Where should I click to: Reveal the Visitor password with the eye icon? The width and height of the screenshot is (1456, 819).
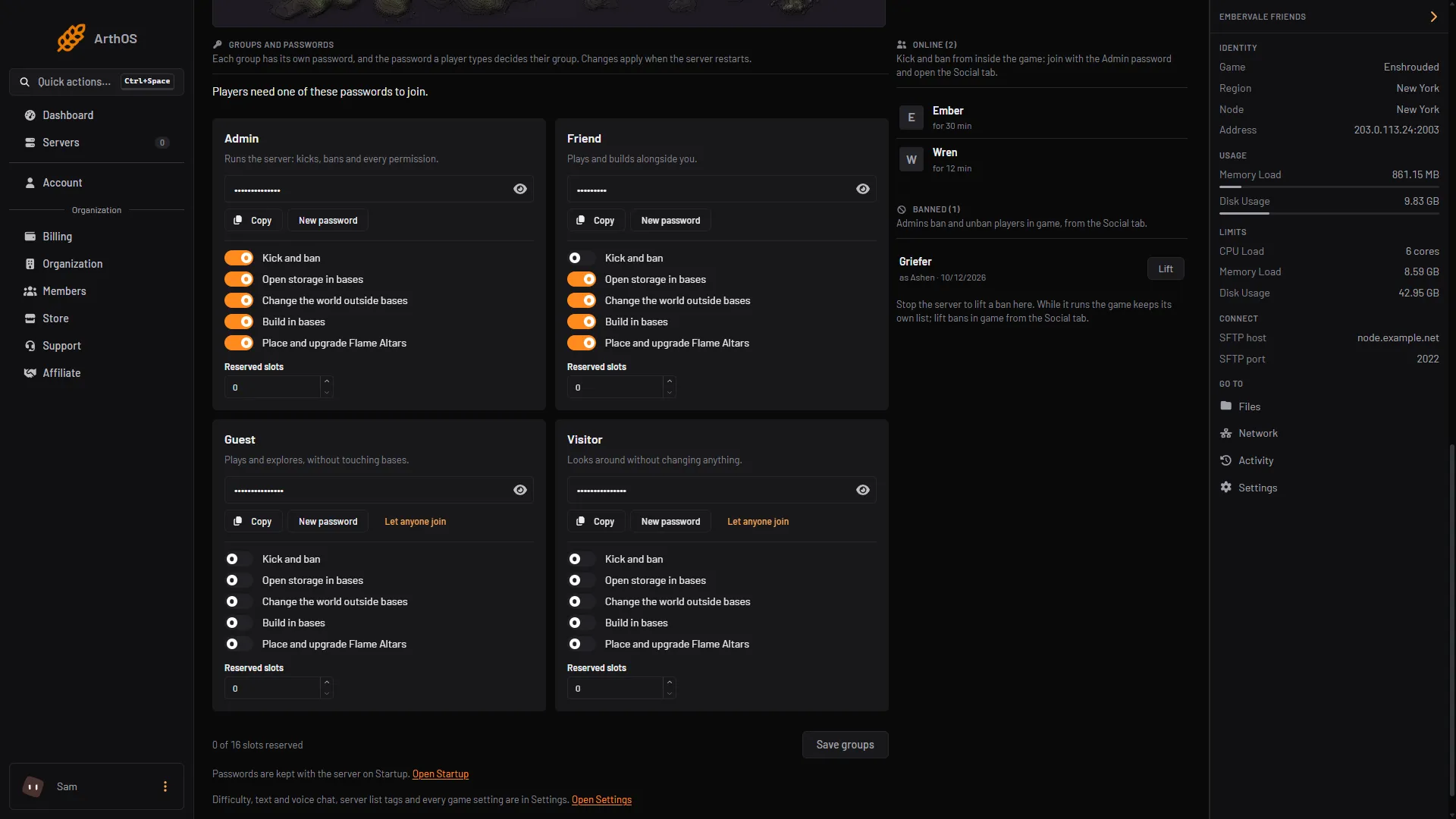[863, 491]
